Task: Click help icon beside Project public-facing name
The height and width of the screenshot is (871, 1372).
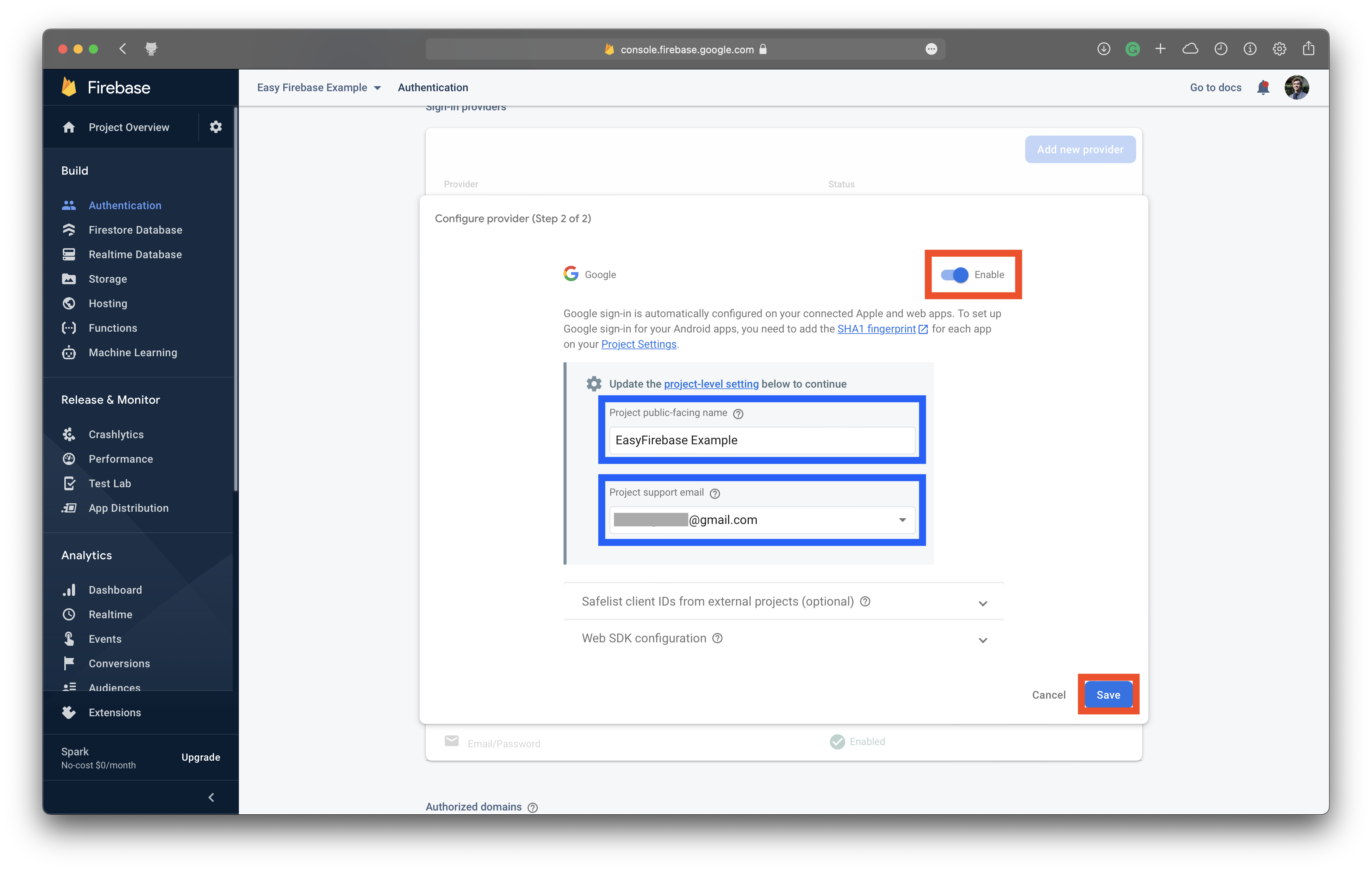Action: pos(738,414)
